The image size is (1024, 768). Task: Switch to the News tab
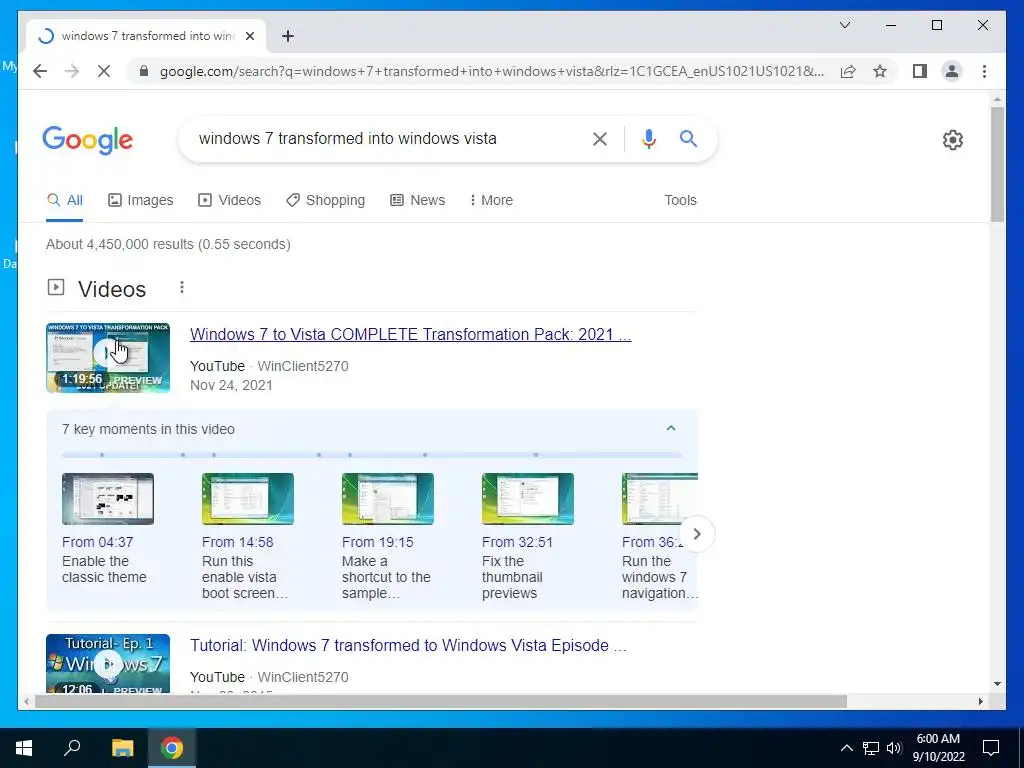[x=417, y=200]
